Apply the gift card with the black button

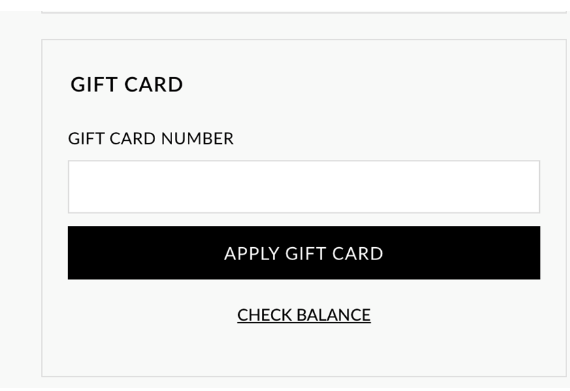[x=304, y=253]
